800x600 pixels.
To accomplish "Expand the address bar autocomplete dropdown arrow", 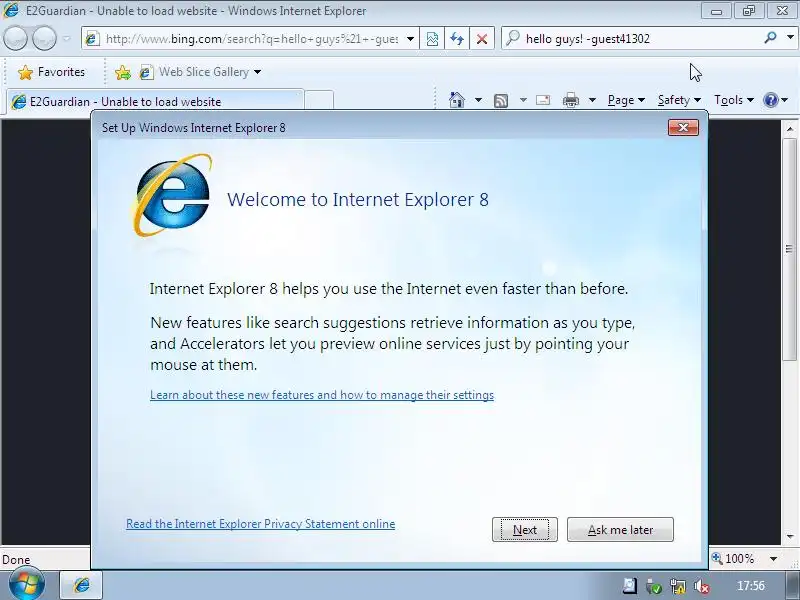I will pyautogui.click(x=410, y=39).
